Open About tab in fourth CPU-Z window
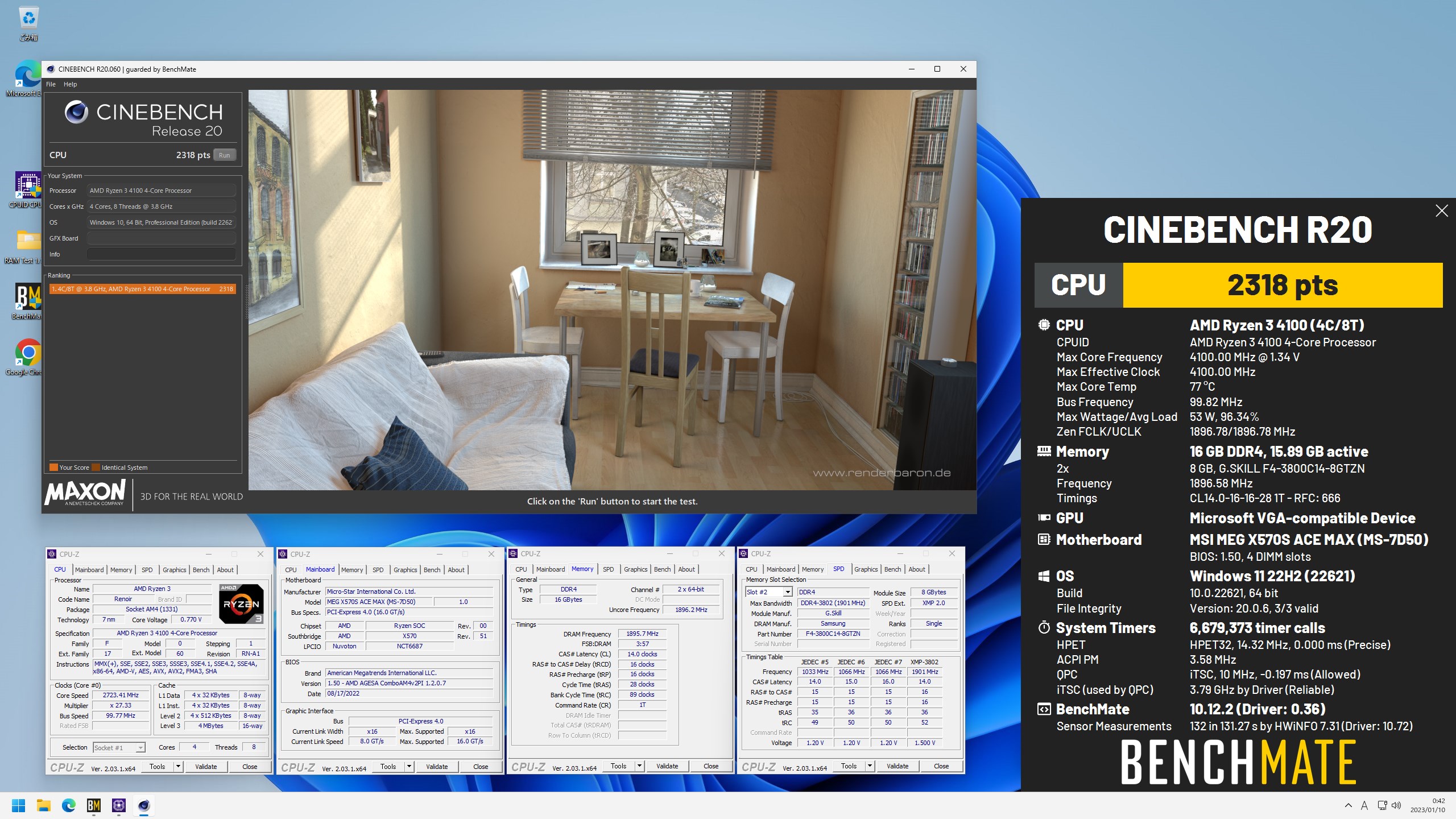Screen dimensions: 1456x819 point(917,569)
